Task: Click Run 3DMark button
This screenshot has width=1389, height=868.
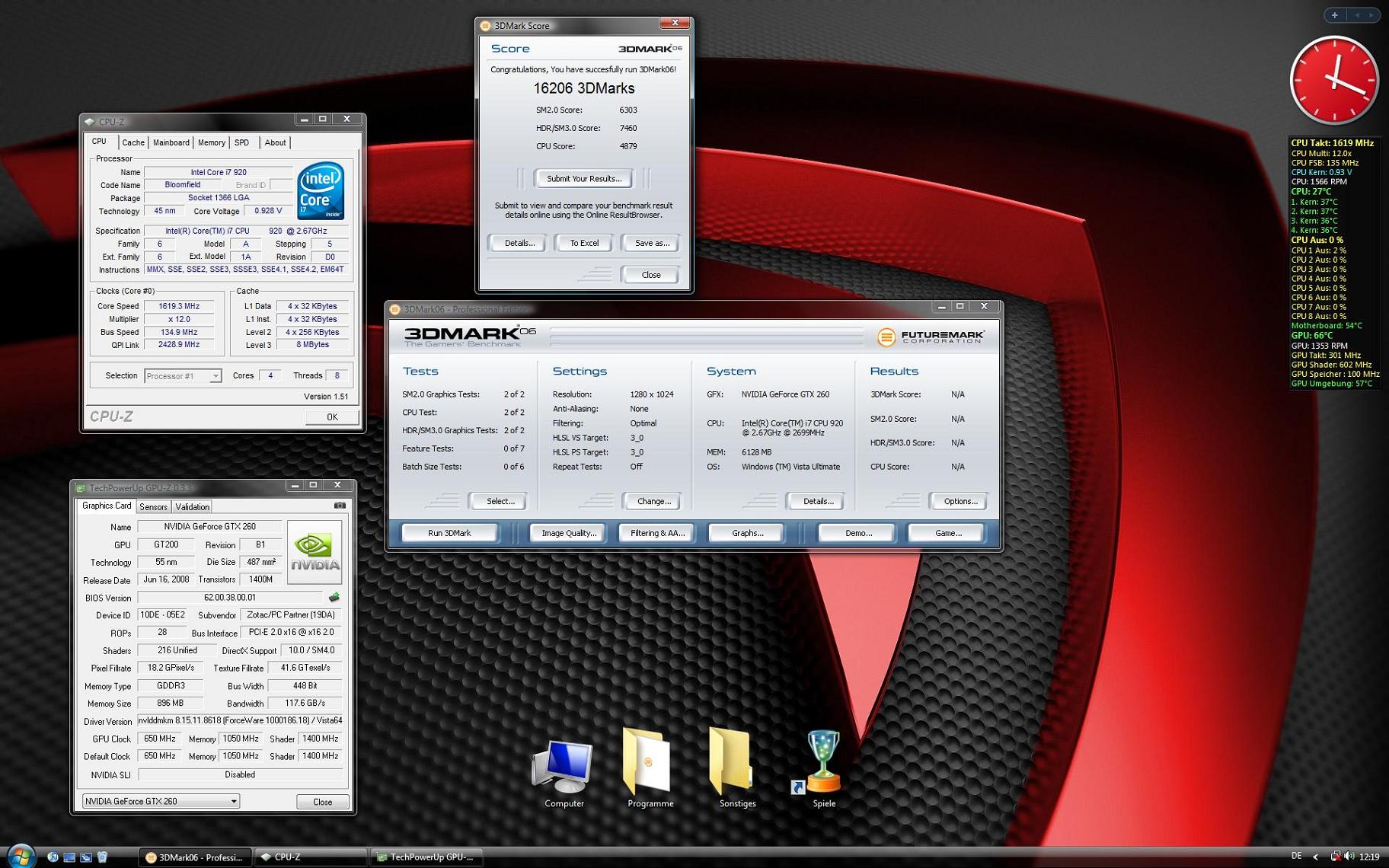Action: pos(449,533)
